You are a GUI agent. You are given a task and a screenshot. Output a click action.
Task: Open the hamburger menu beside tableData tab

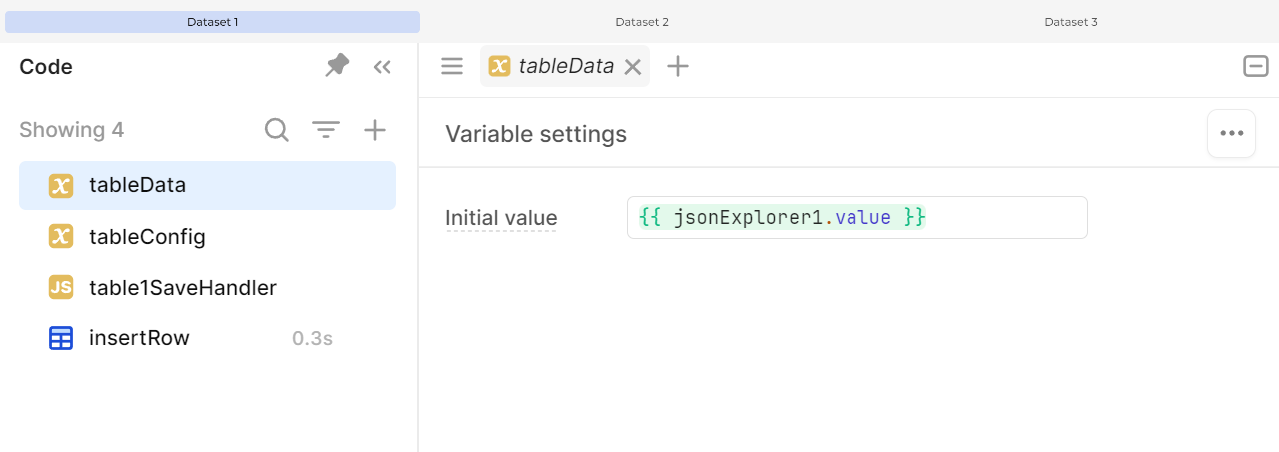pyautogui.click(x=452, y=66)
